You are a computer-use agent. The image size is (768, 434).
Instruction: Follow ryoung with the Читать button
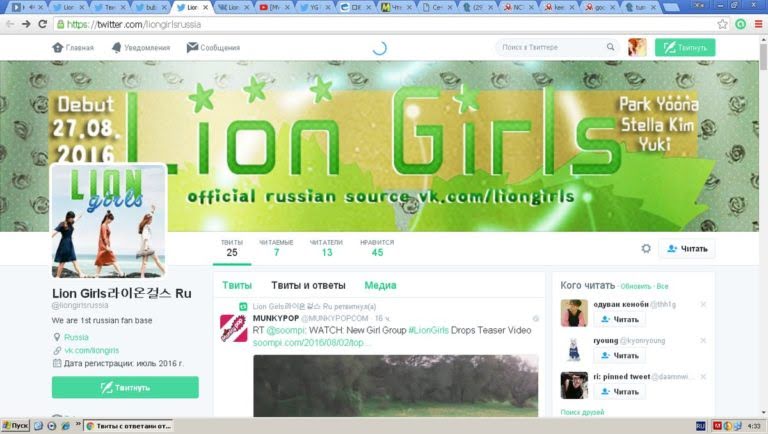pyautogui.click(x=620, y=356)
